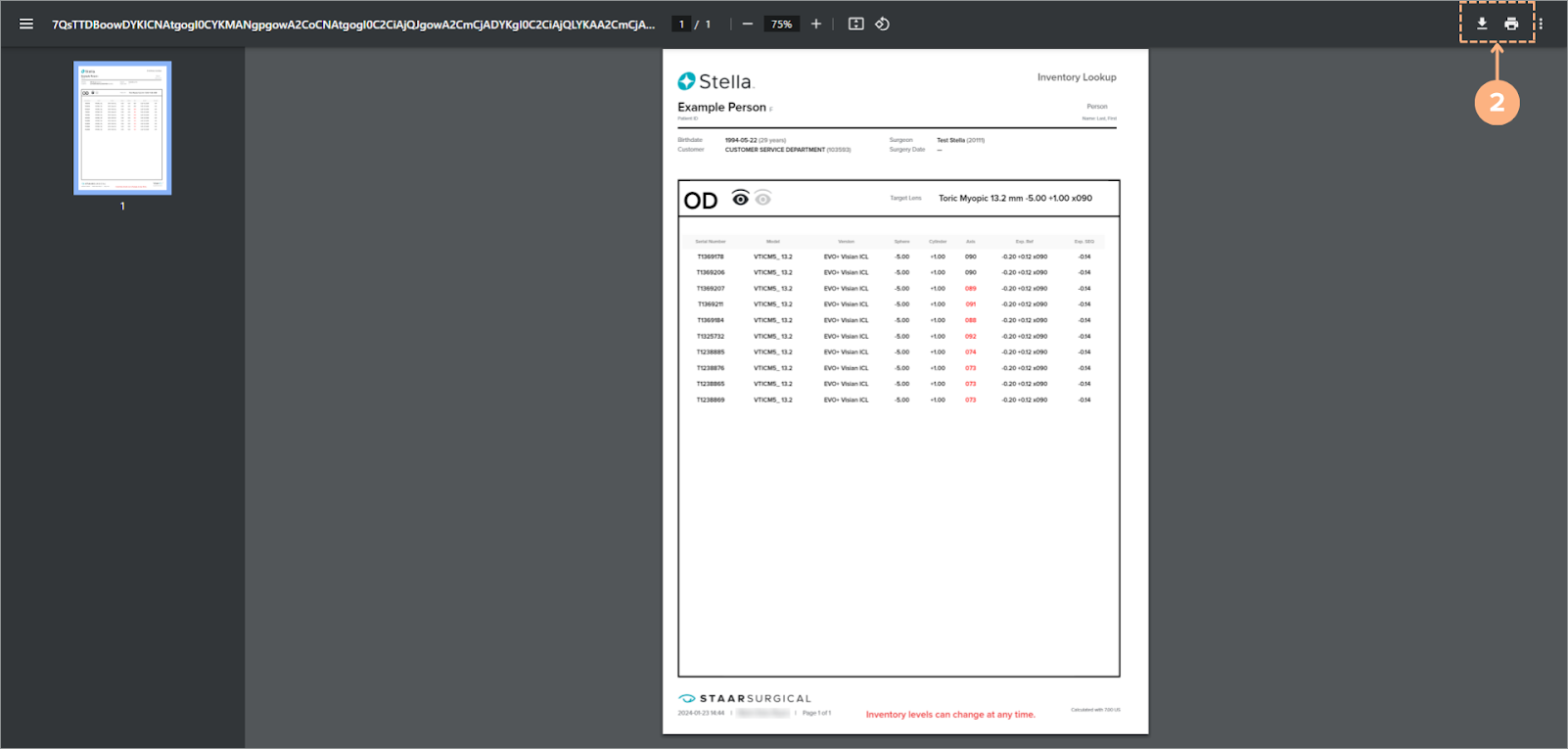
Task: Click the red inventory levels warning text
Action: [949, 715]
